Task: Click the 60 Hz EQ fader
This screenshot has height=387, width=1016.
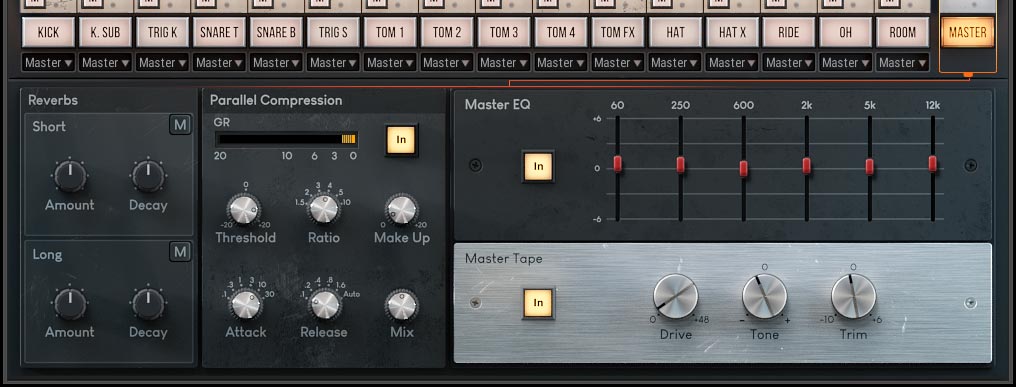Action: [x=618, y=164]
